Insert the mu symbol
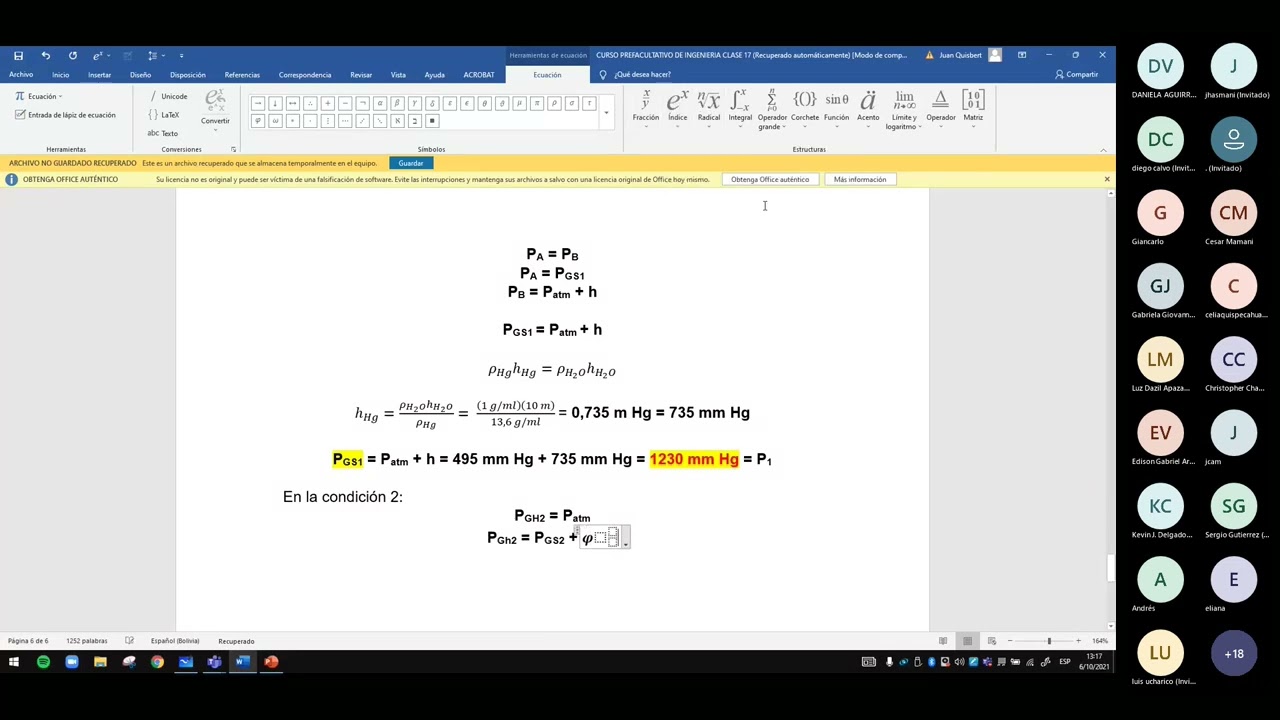 (x=519, y=103)
